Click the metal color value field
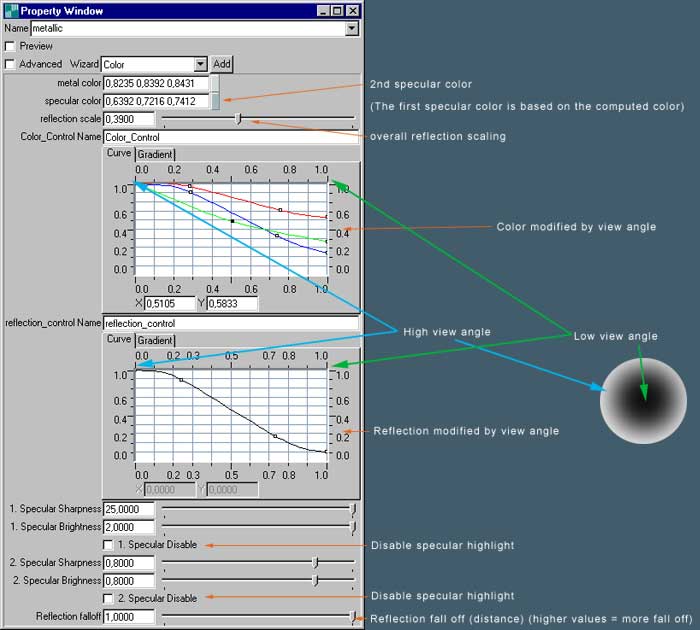Image resolution: width=700 pixels, height=630 pixels. tap(156, 83)
